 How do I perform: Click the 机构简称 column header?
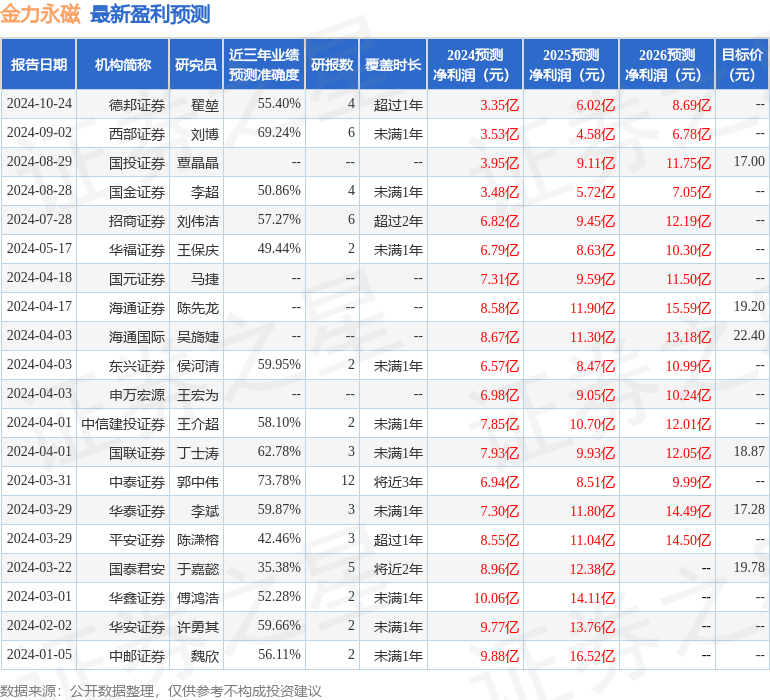click(x=123, y=64)
